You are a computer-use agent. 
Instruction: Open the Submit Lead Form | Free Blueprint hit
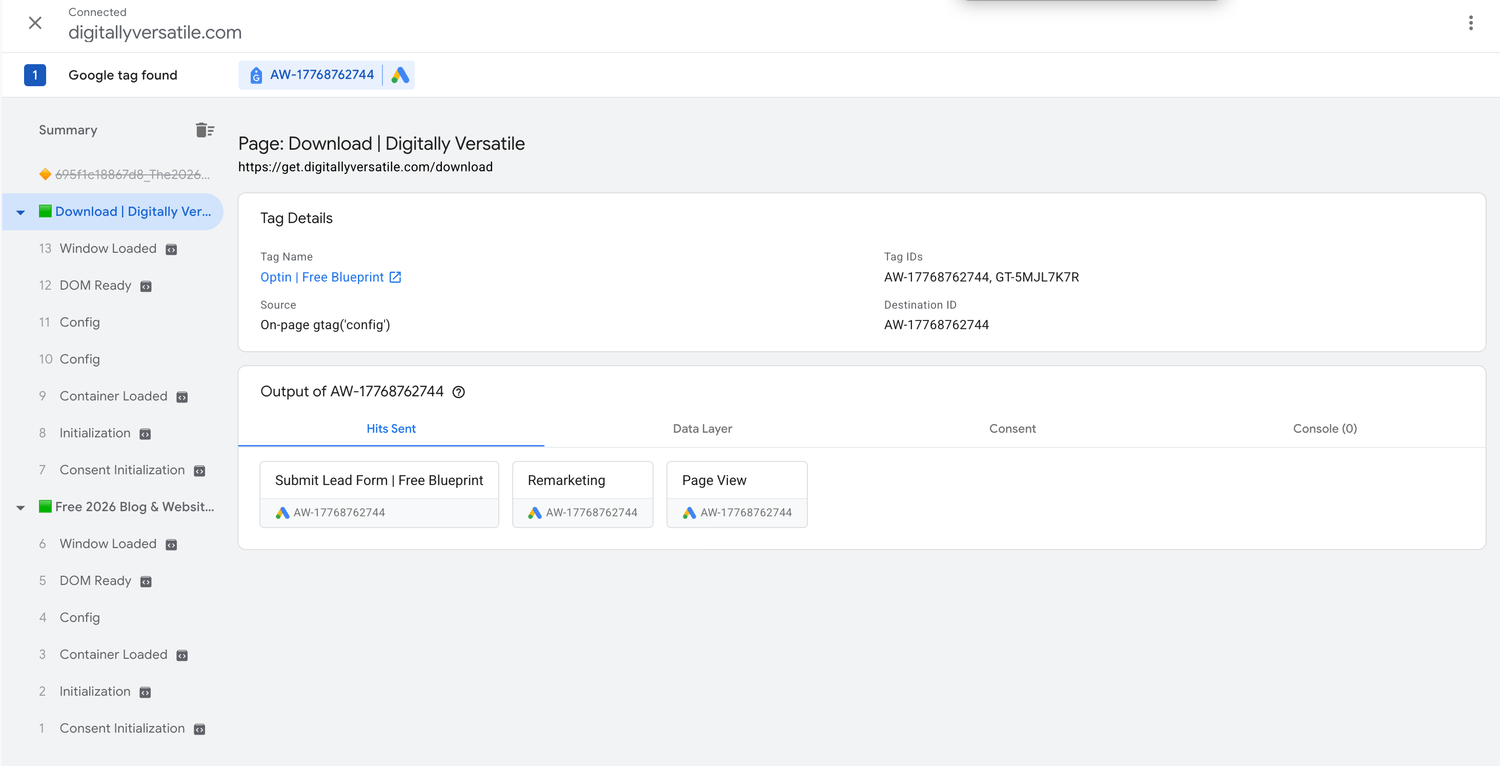[379, 481]
